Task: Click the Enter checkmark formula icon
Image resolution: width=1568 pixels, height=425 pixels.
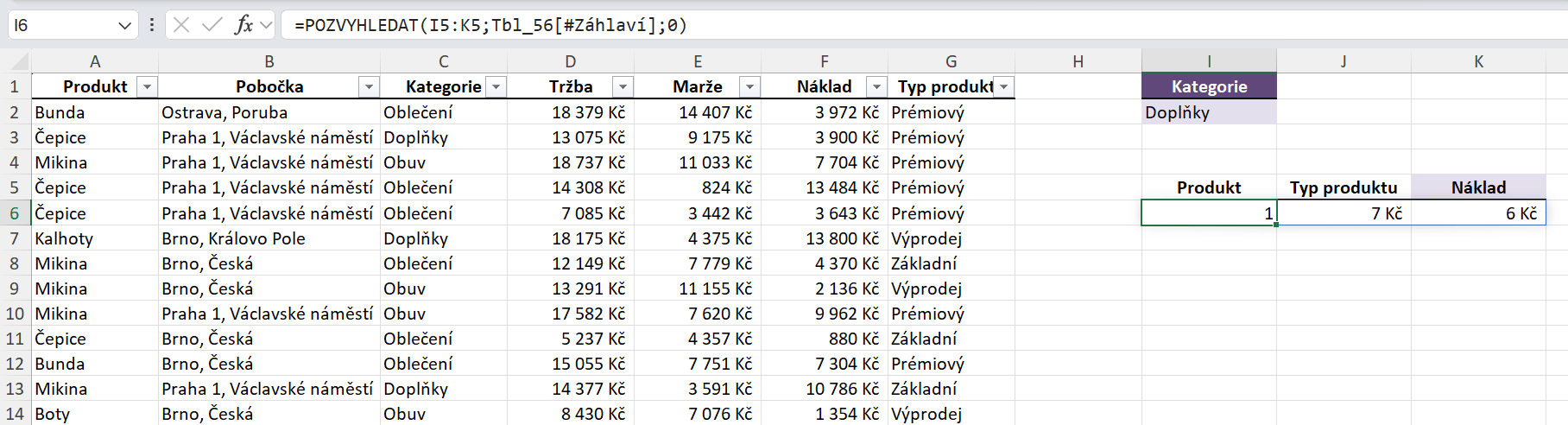Action: [212, 25]
